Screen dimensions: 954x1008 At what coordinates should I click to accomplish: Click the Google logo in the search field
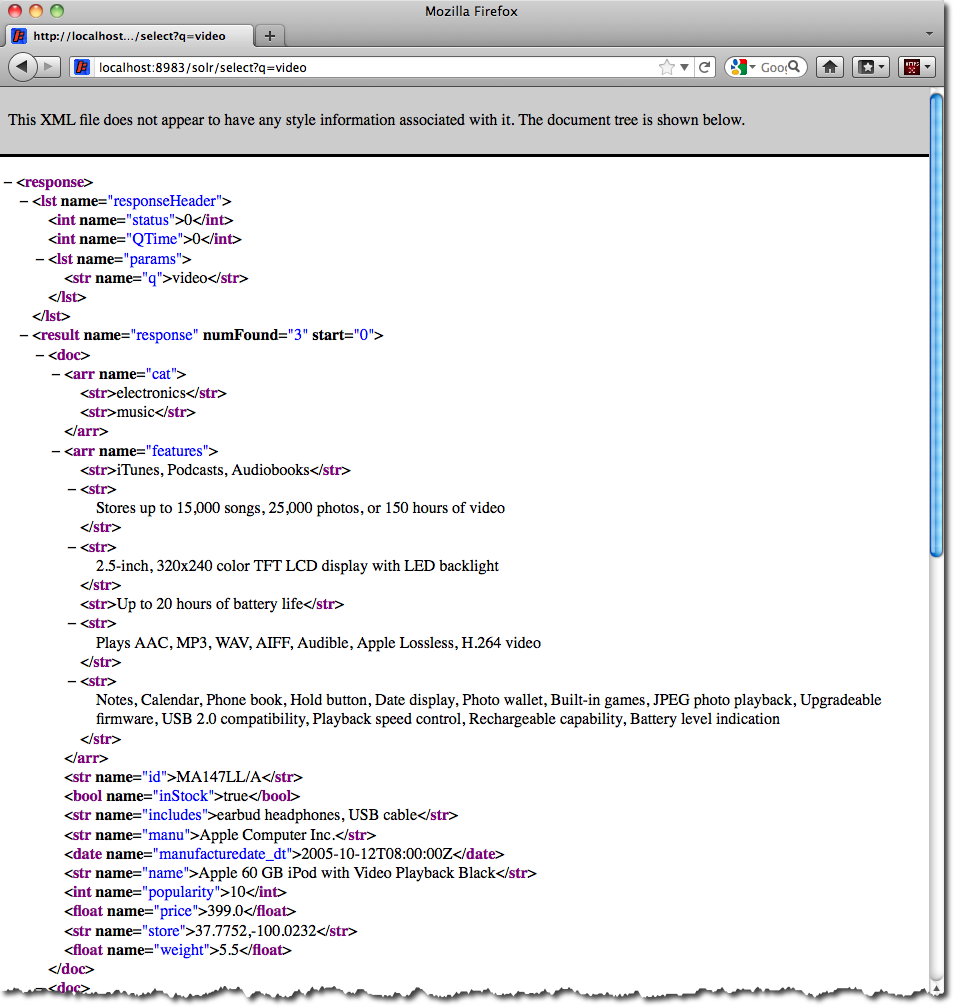point(737,66)
